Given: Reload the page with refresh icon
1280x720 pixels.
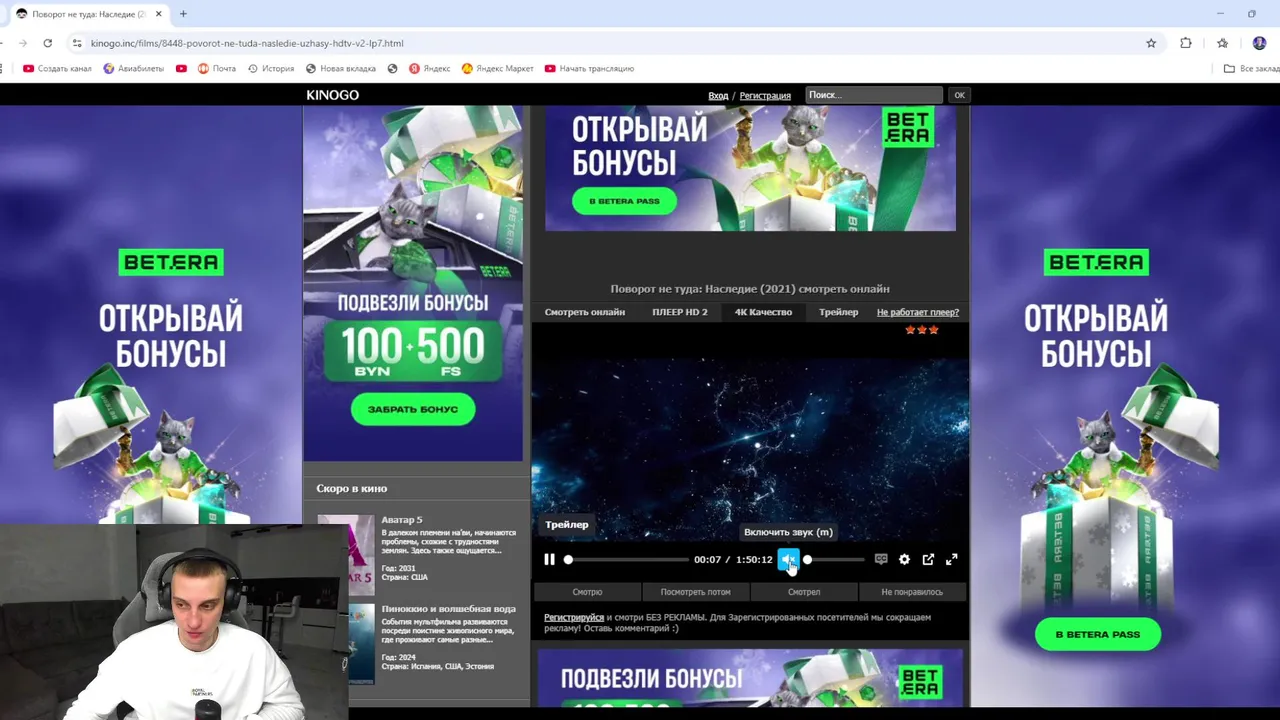Looking at the screenshot, I should click(47, 43).
